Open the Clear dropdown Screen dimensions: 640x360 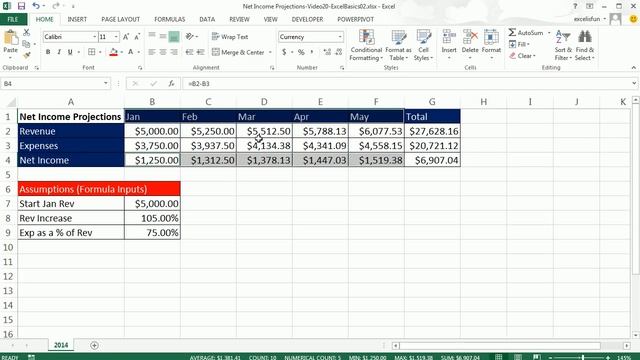point(522,56)
